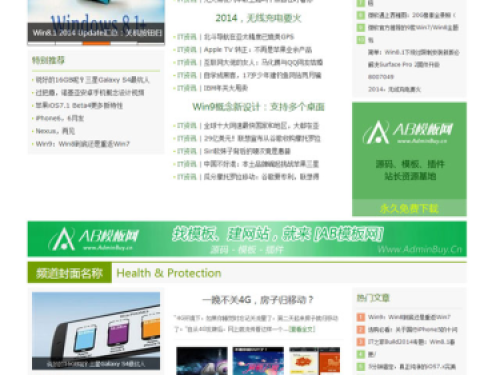Open the Windows 8.1 slideshow banner image
Screen dimensions: 500x375
click(x=96, y=21)
